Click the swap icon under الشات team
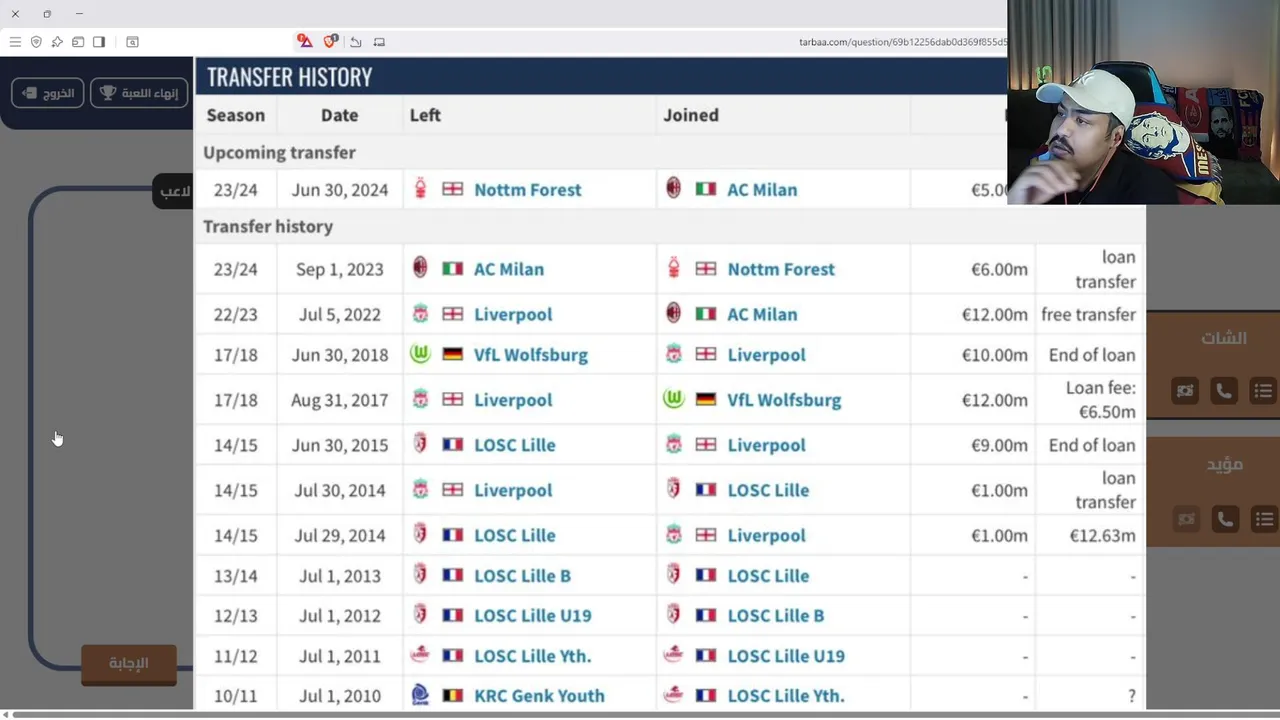This screenshot has width=1280, height=720. (x=1185, y=391)
